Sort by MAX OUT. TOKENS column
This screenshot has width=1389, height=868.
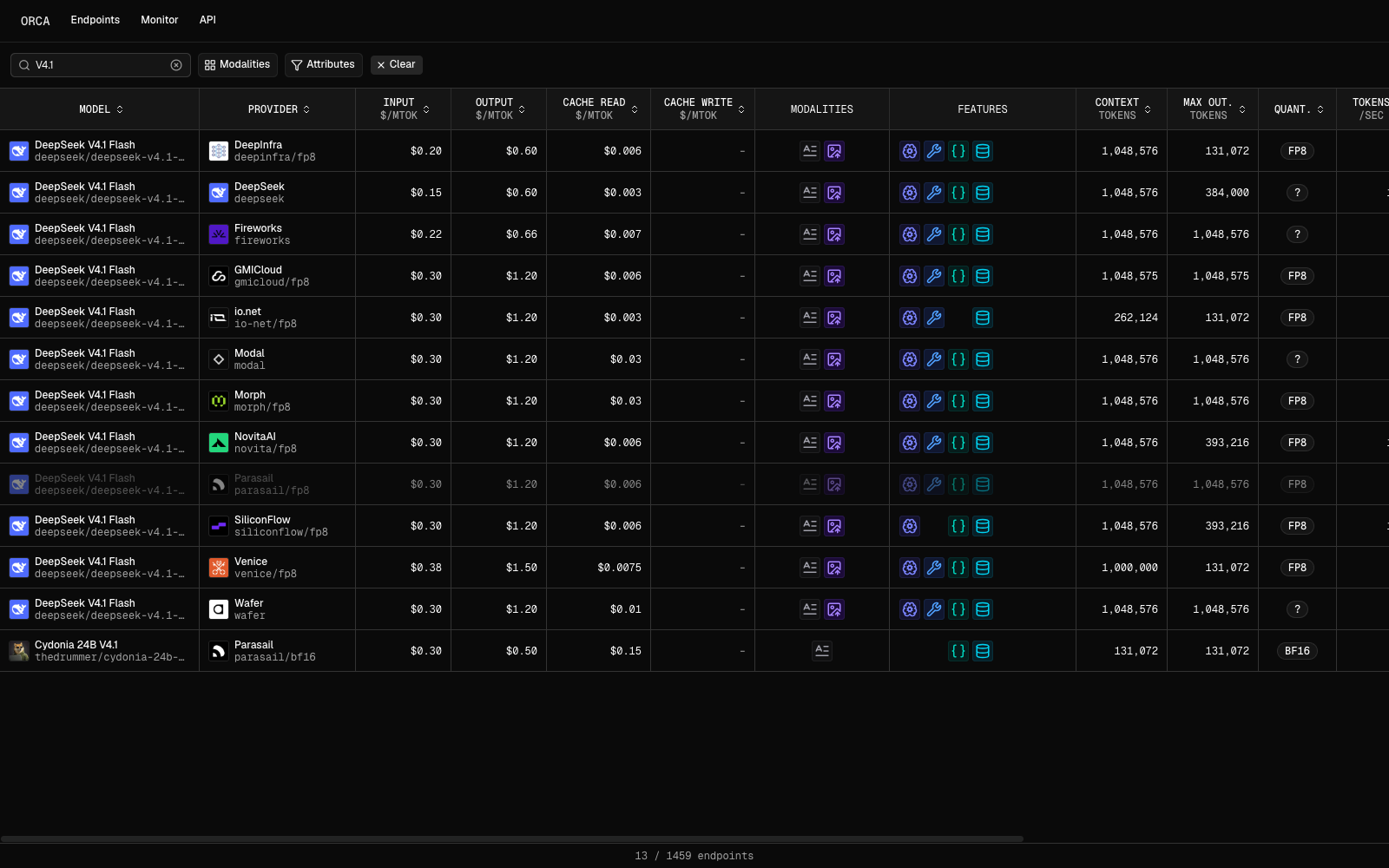click(x=1214, y=109)
